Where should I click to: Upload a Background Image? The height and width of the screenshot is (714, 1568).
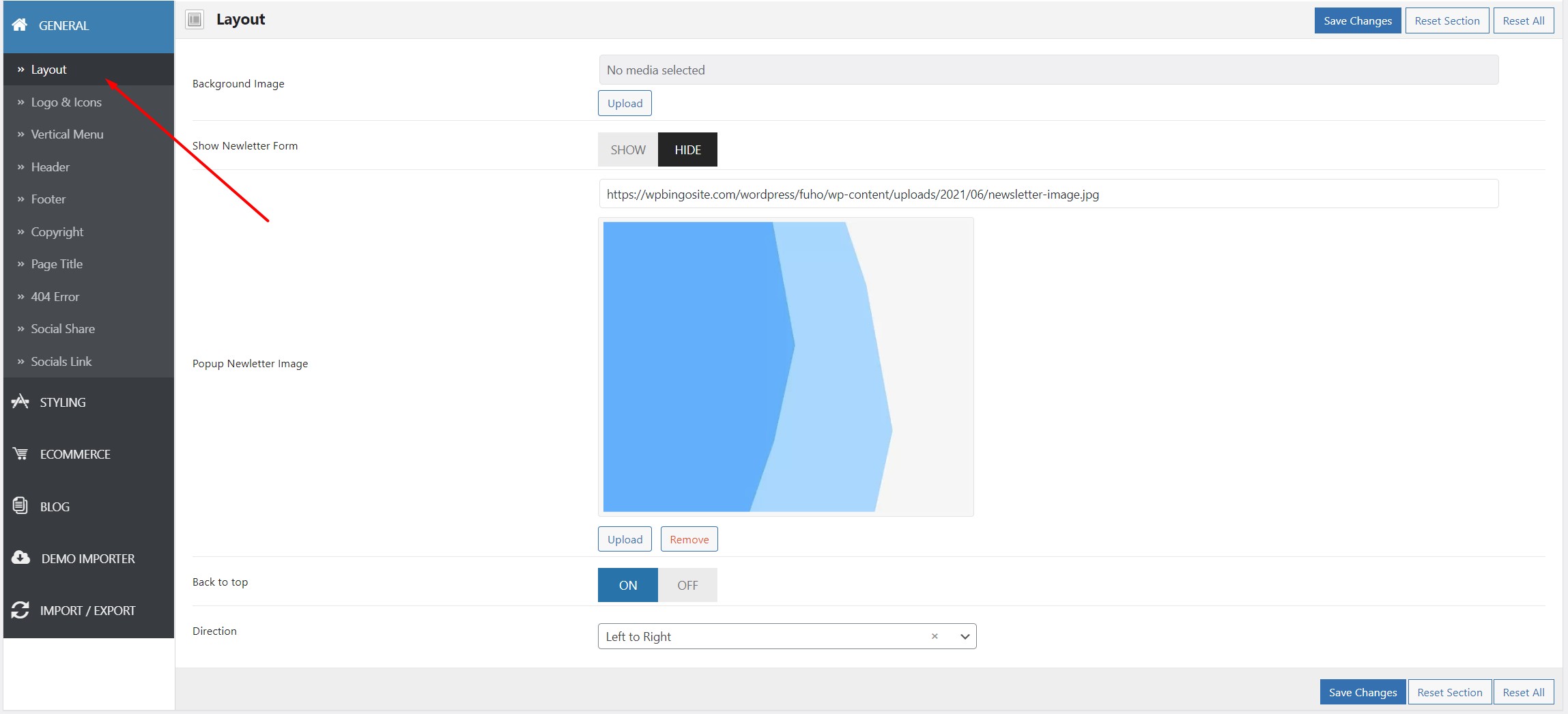click(x=625, y=103)
